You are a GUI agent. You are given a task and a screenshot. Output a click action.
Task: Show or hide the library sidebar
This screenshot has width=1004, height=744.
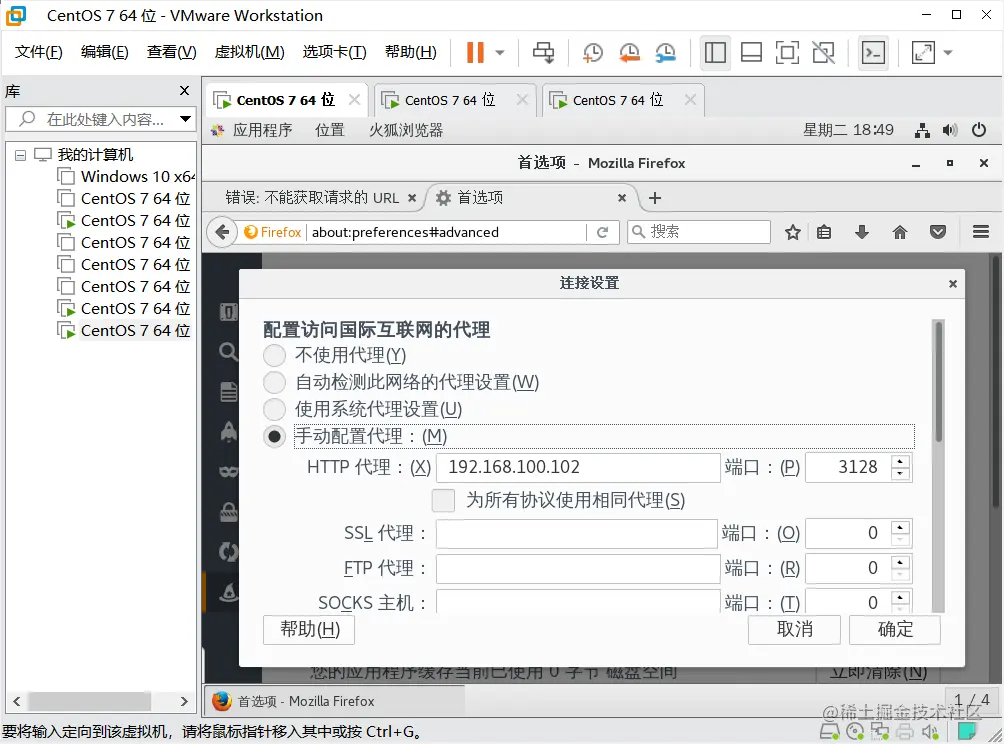point(715,53)
